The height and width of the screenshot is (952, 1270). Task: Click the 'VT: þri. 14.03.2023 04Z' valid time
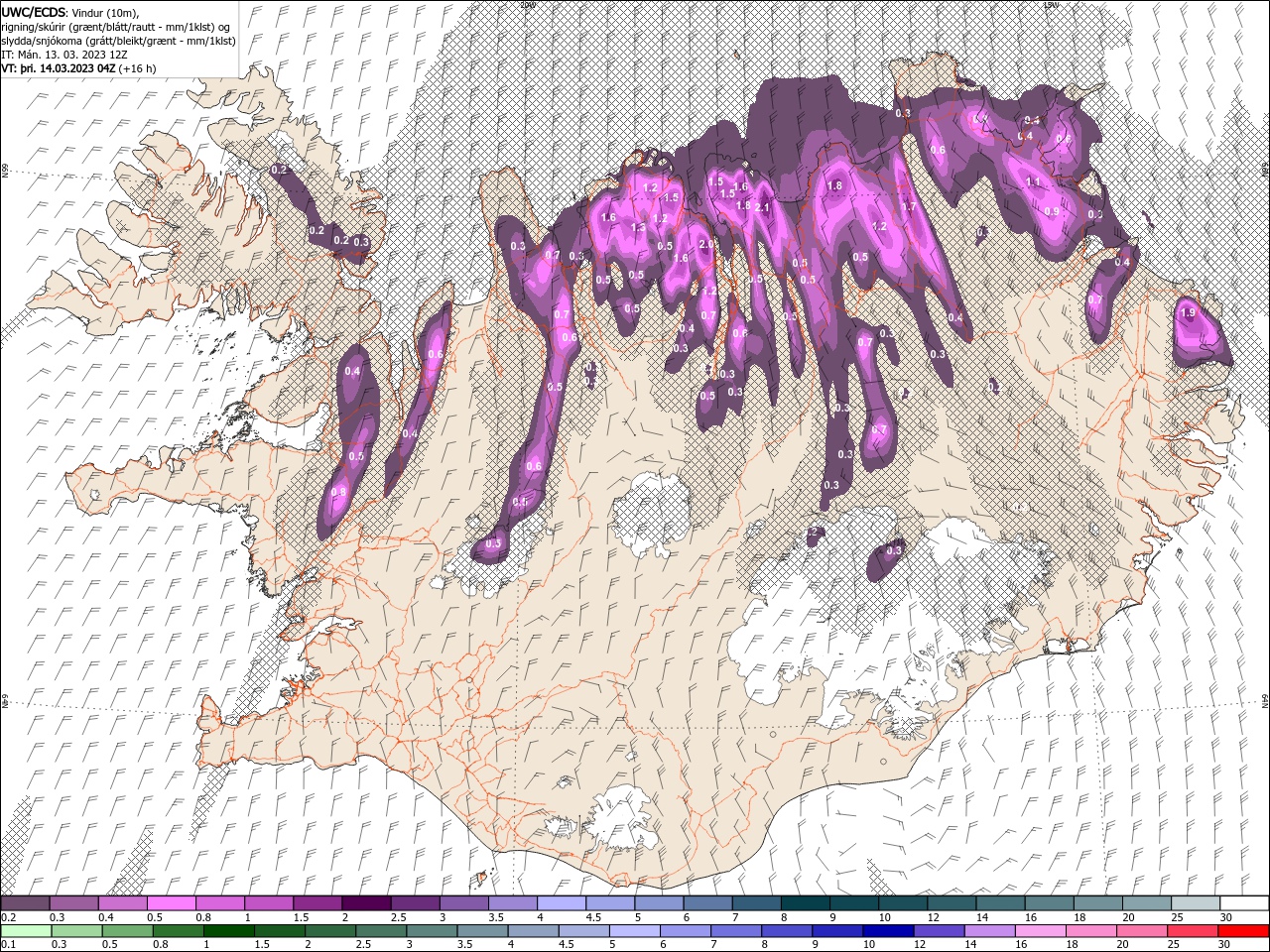pos(59,68)
